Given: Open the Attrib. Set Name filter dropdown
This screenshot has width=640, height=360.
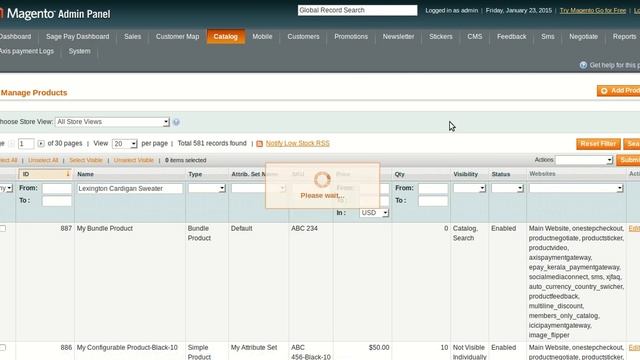Looking at the screenshot, I should click(258, 188).
